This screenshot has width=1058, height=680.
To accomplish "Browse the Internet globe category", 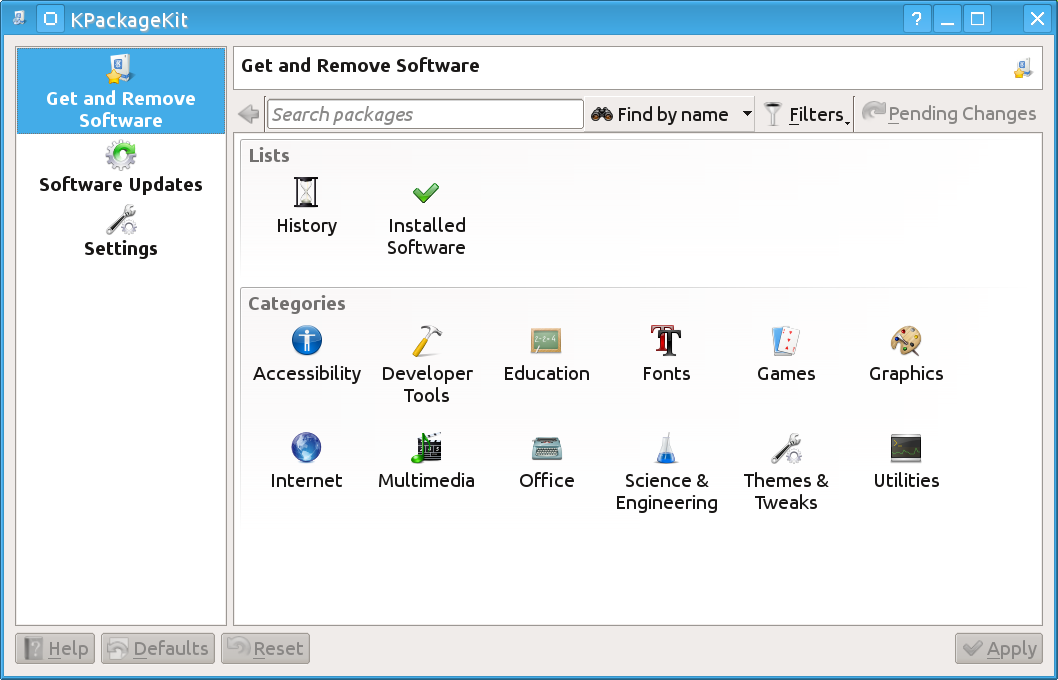I will pyautogui.click(x=306, y=461).
